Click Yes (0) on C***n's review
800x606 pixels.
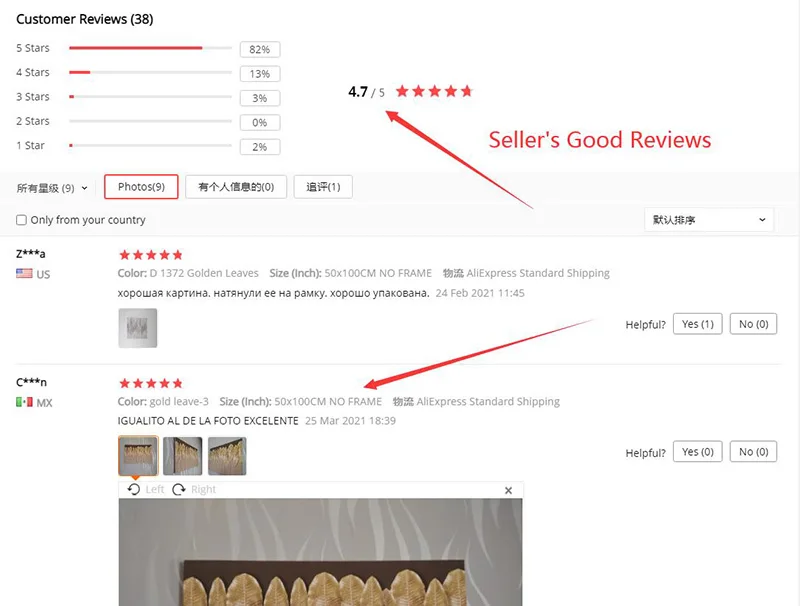point(697,451)
